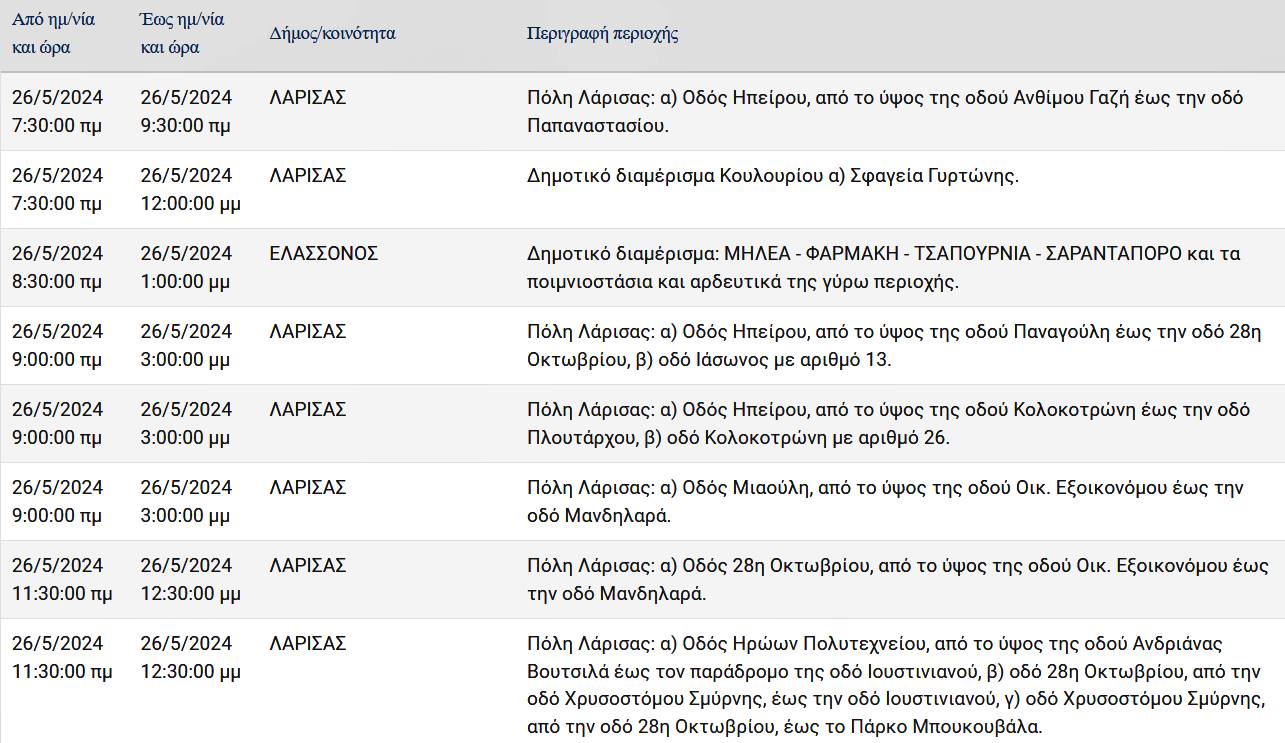
Task: Select the Οδός Μιαούλη description
Action: click(885, 501)
